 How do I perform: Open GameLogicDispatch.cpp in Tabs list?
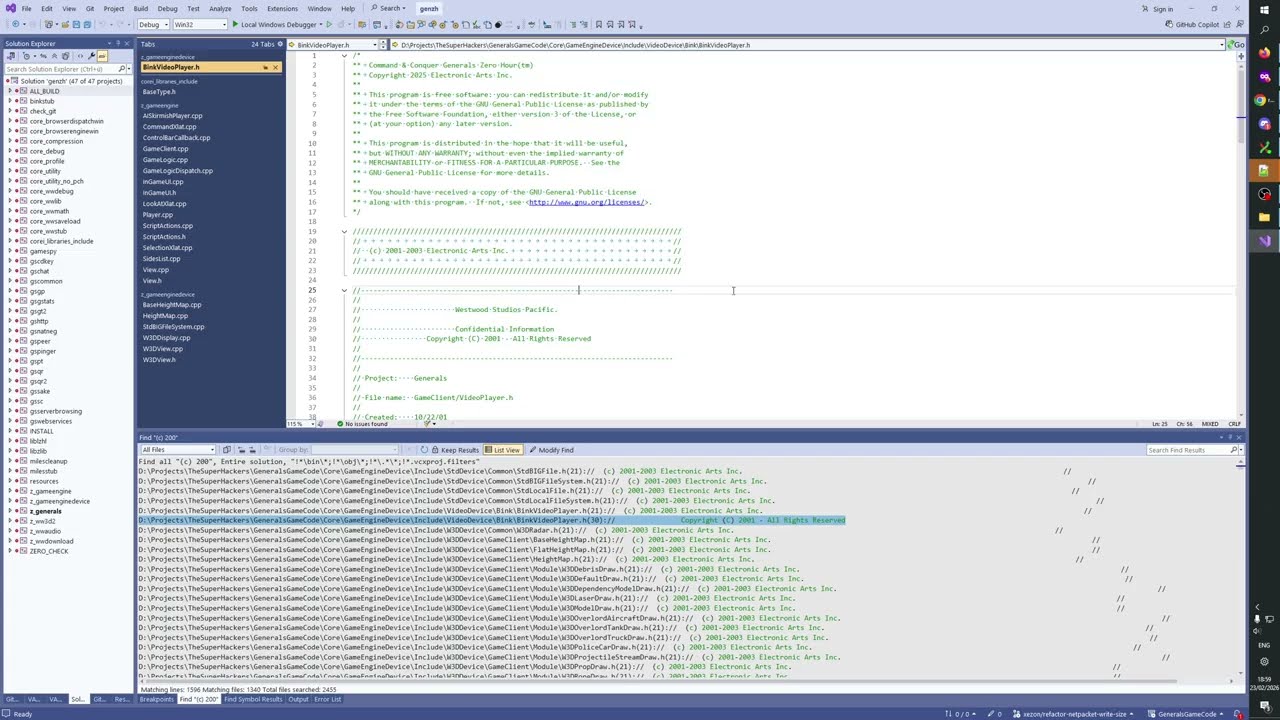(x=177, y=171)
